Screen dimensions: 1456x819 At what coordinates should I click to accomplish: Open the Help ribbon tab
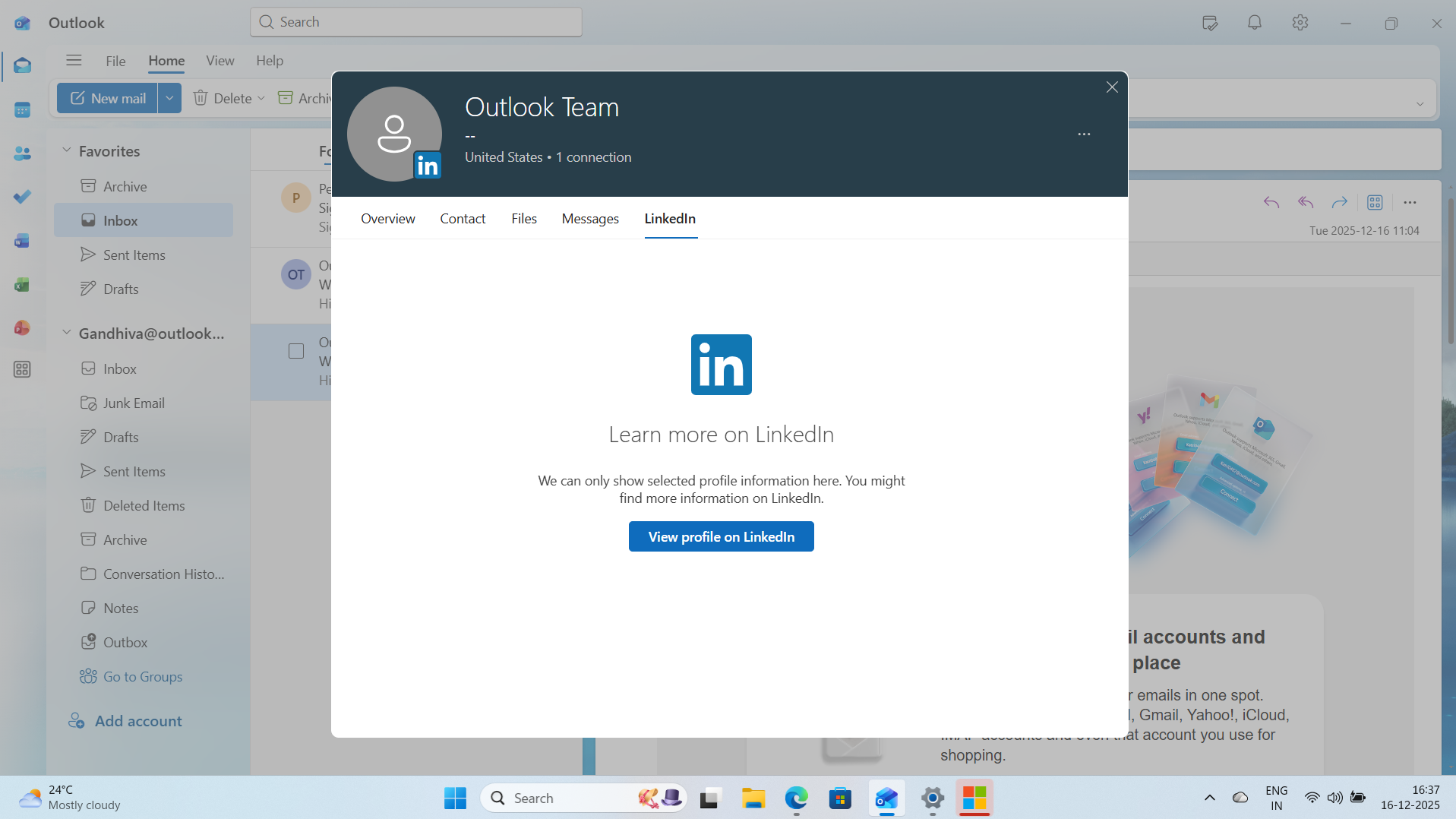tap(270, 61)
